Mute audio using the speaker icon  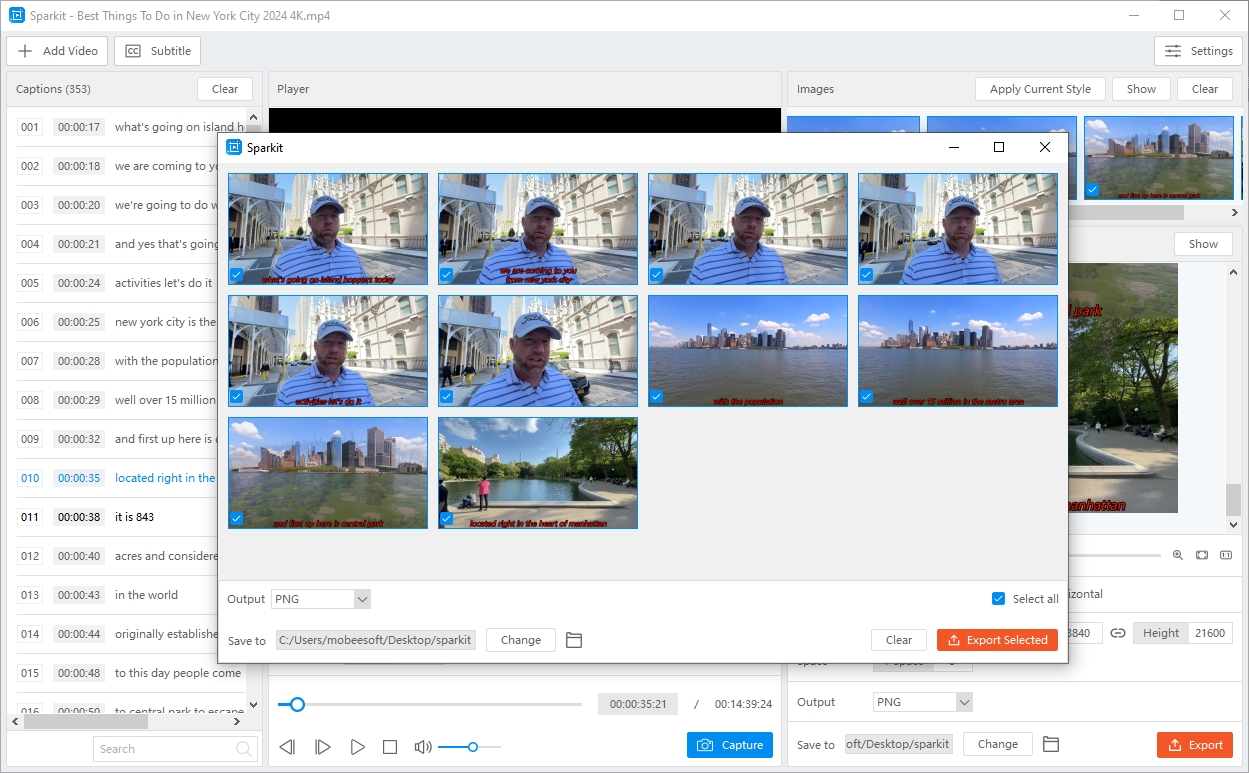point(422,746)
